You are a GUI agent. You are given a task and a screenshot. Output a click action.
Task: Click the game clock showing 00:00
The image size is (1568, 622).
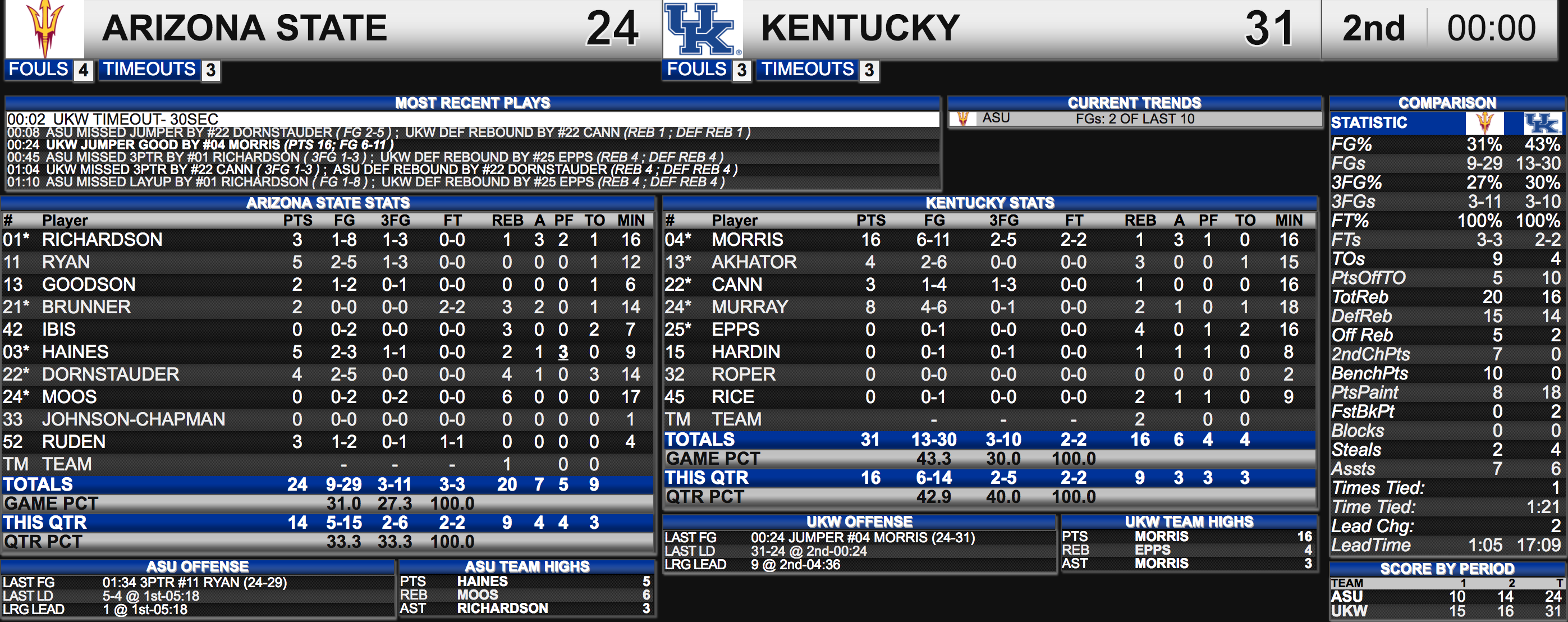pyautogui.click(x=1491, y=29)
